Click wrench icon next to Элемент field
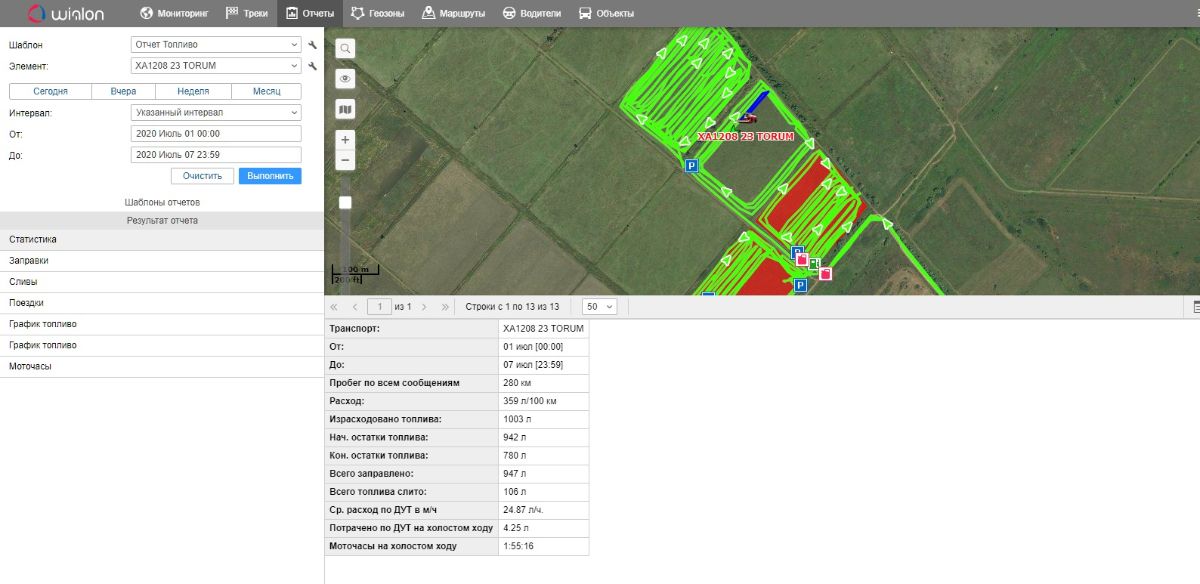 (x=312, y=66)
